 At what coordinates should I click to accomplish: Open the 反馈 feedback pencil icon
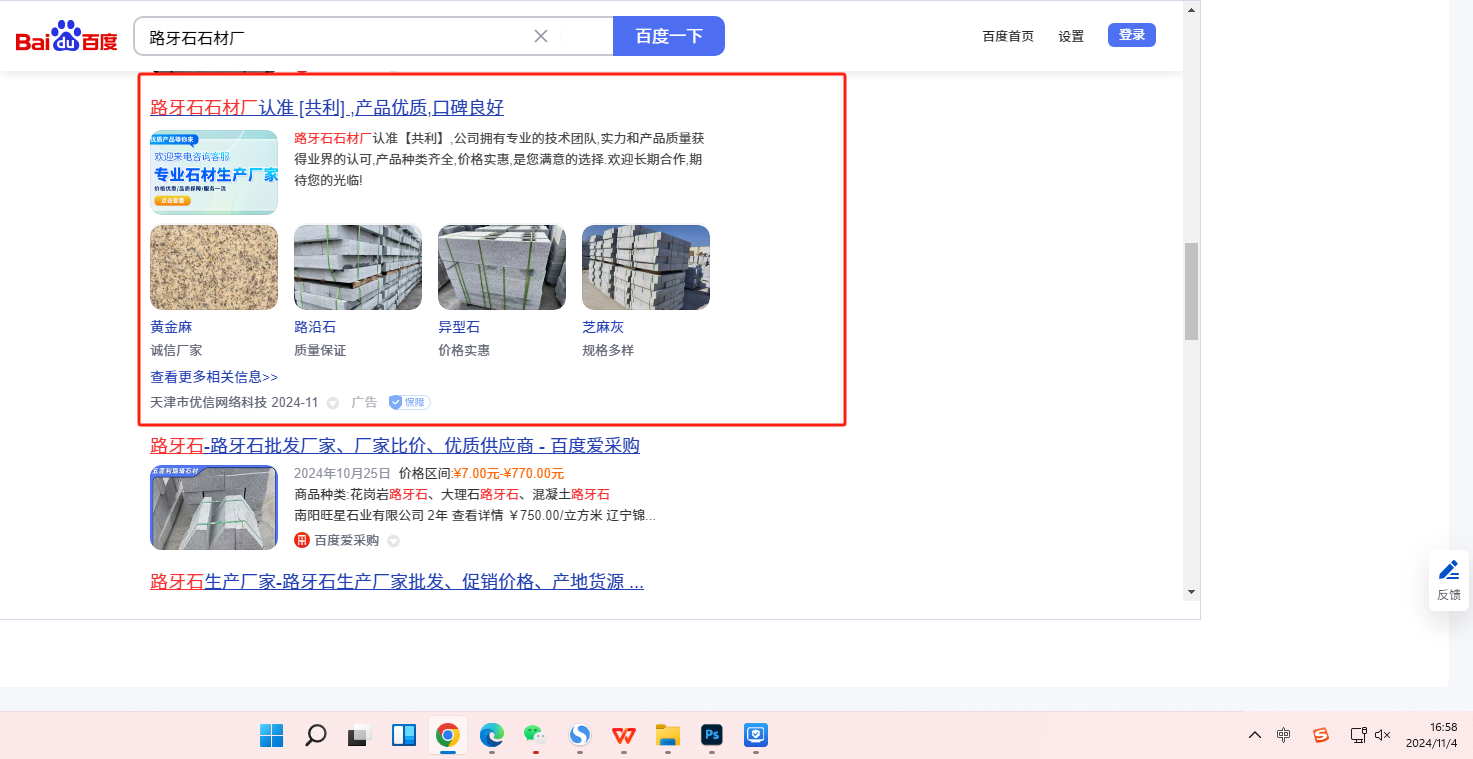click(x=1449, y=570)
